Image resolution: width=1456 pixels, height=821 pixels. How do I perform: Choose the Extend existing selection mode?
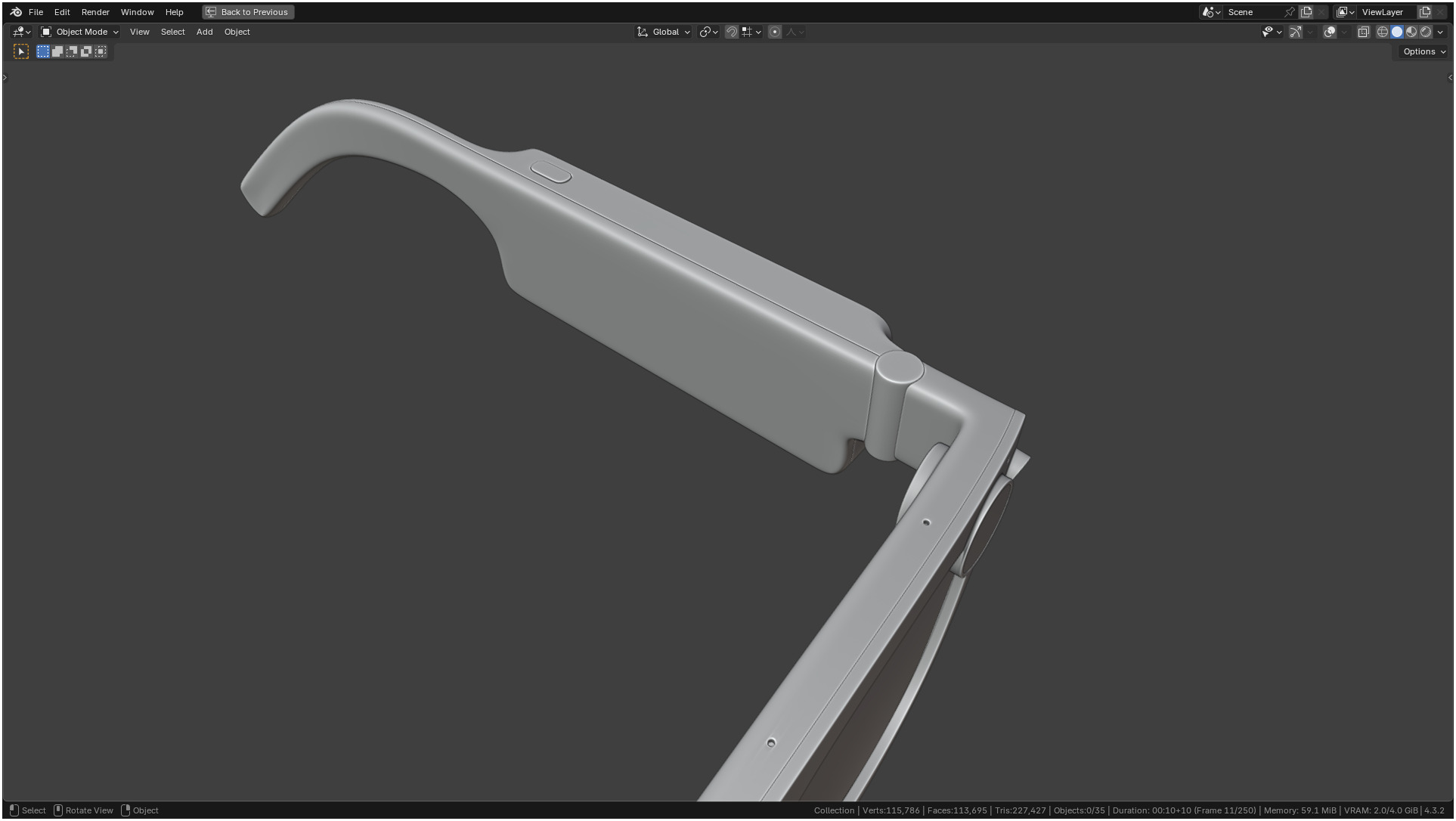(x=57, y=51)
